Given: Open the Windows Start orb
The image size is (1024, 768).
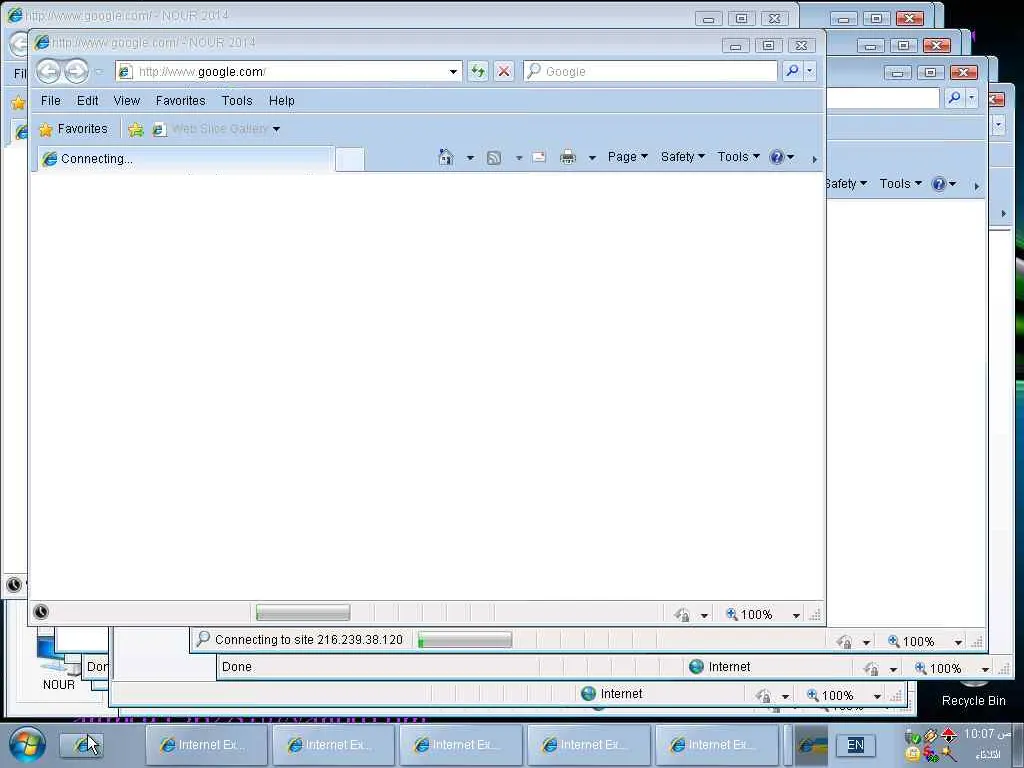Looking at the screenshot, I should [27, 744].
